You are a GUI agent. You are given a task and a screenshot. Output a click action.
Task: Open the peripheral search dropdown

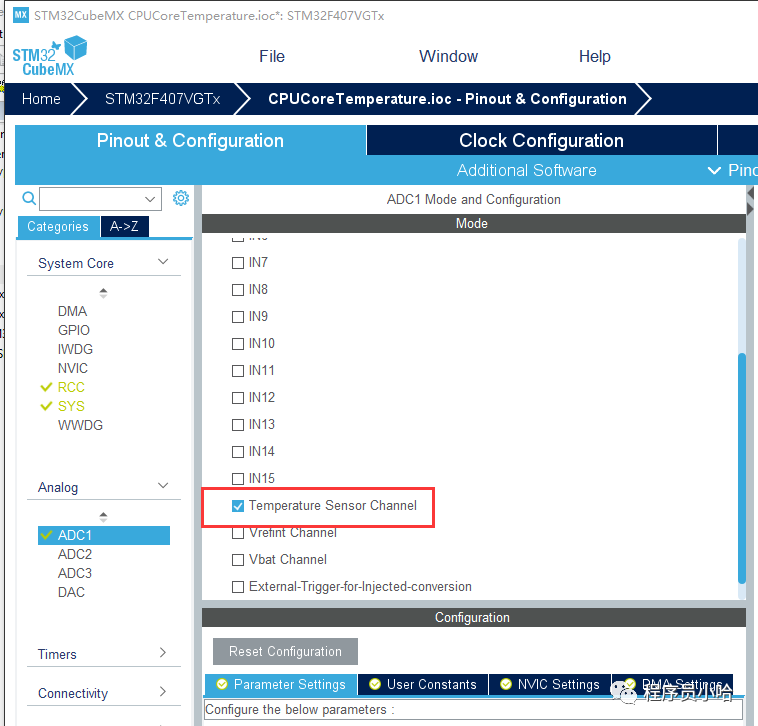tap(151, 199)
